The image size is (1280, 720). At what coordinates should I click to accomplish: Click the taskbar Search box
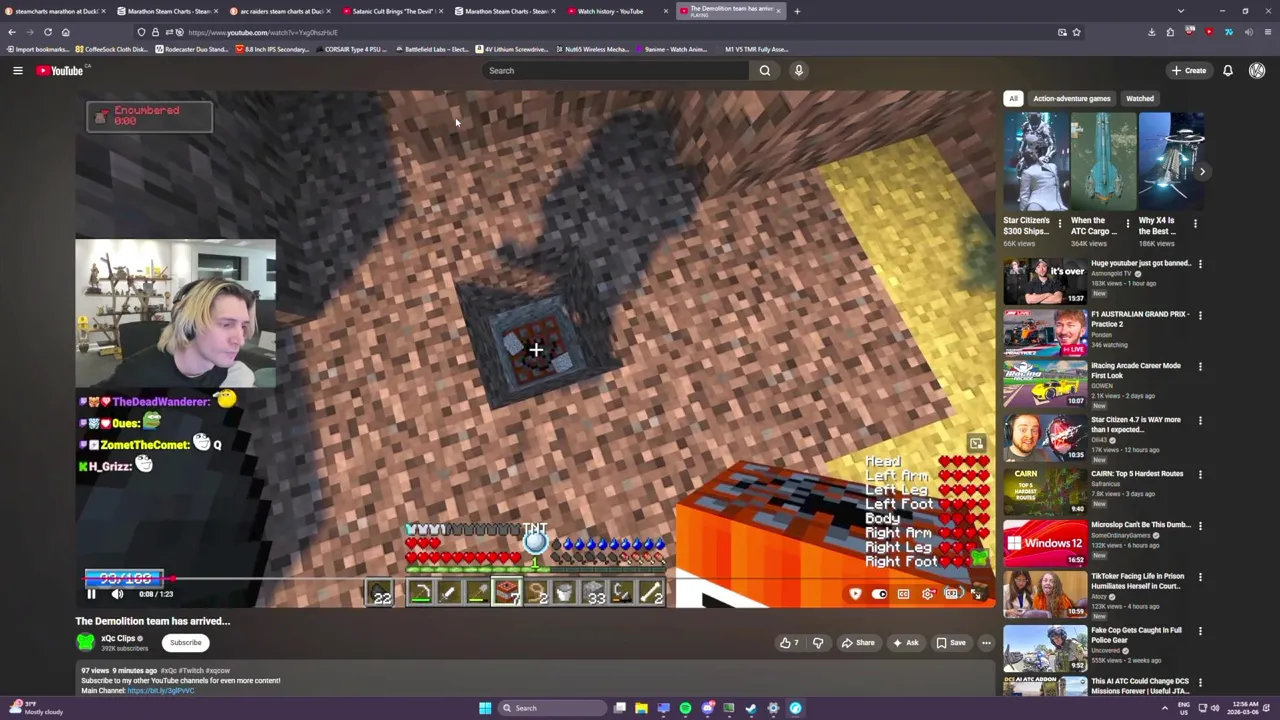[x=553, y=708]
